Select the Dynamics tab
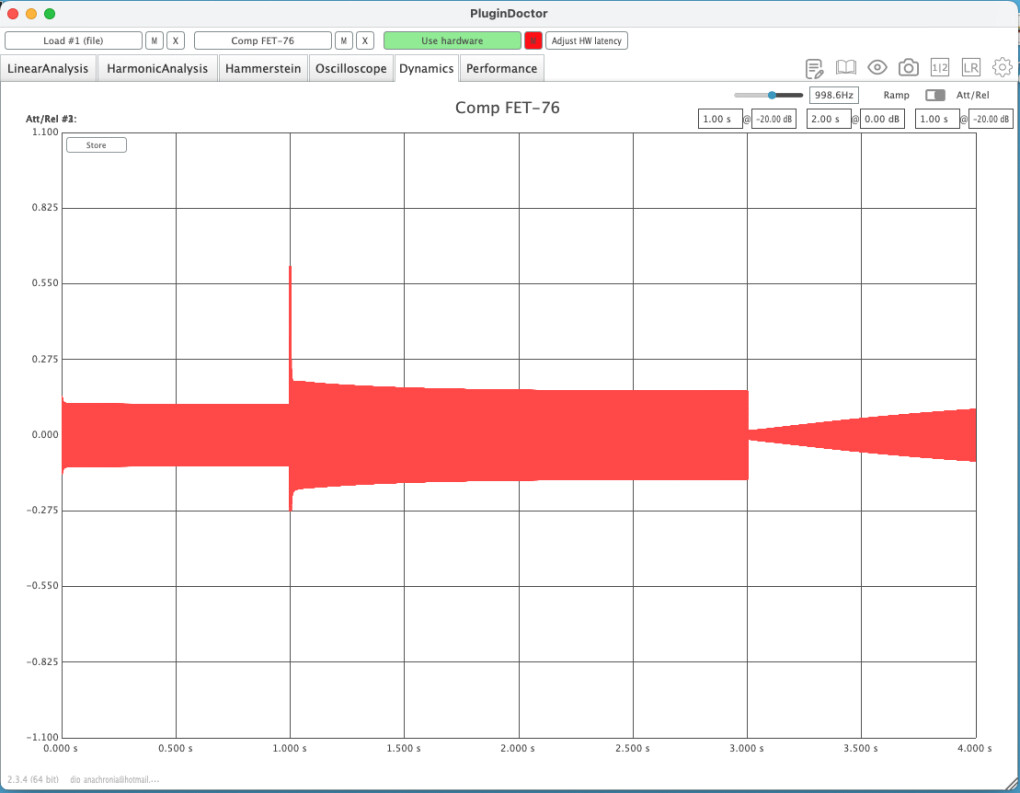The image size is (1020, 793). 426,68
